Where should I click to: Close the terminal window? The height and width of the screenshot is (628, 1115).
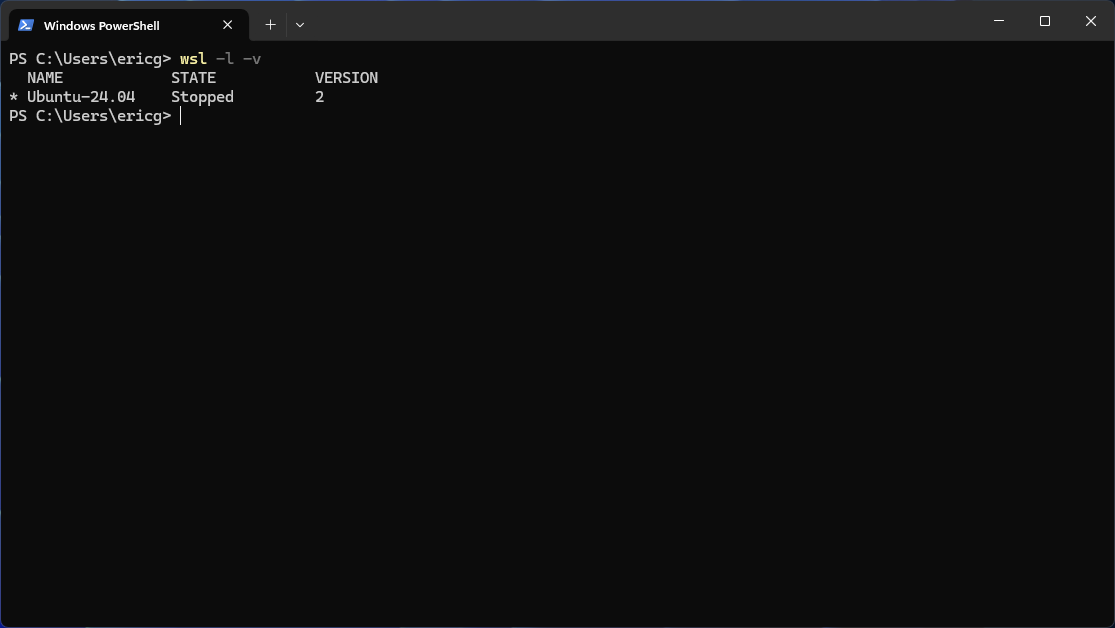1091,21
